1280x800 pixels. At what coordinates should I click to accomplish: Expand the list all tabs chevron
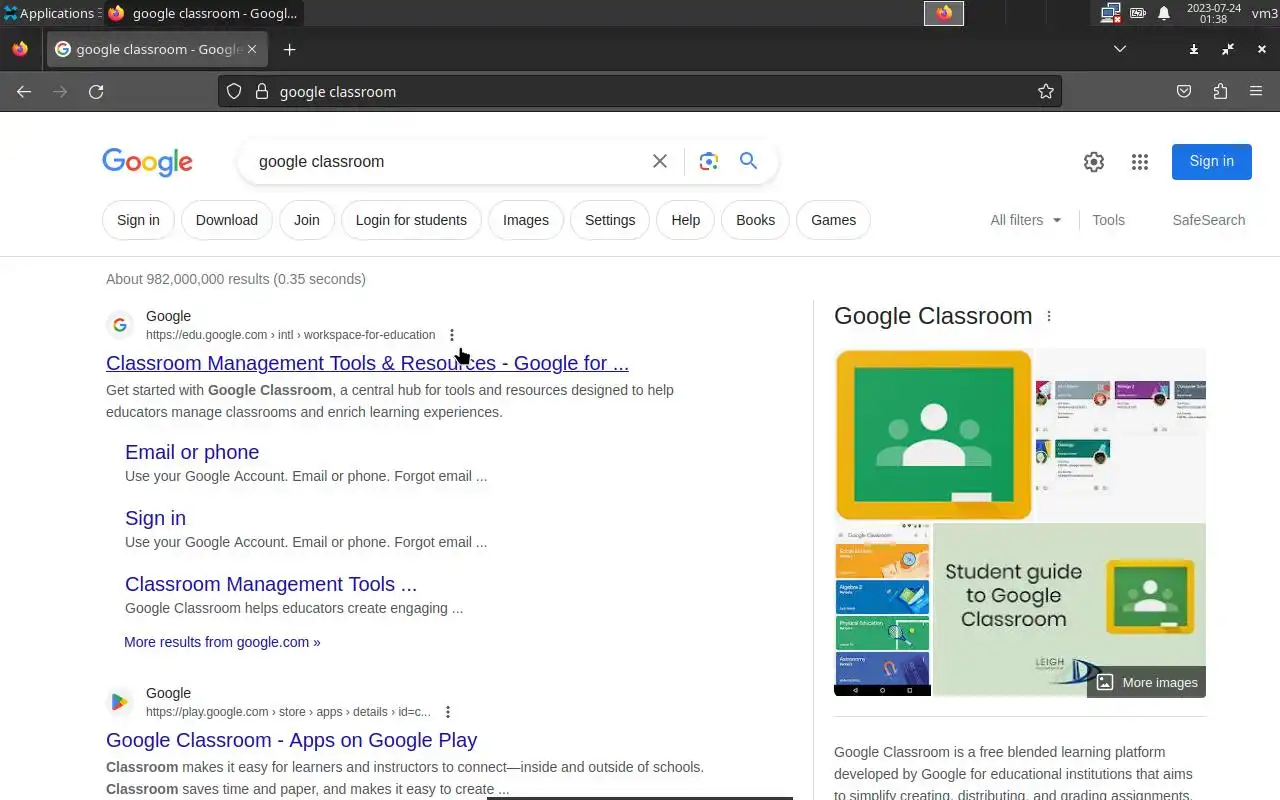point(1120,49)
